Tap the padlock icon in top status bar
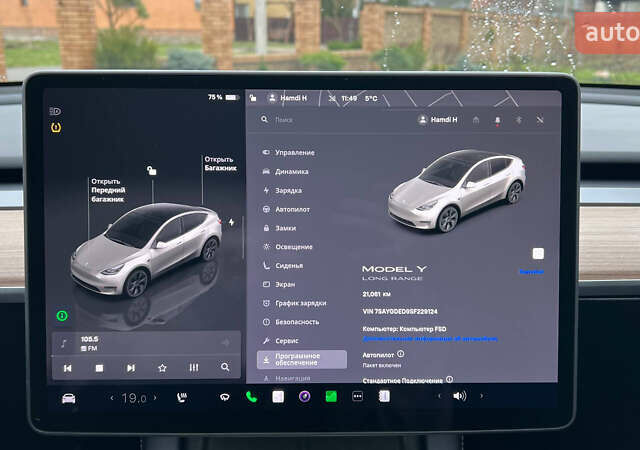Viewport: 640px width, 450px height. pos(253,98)
